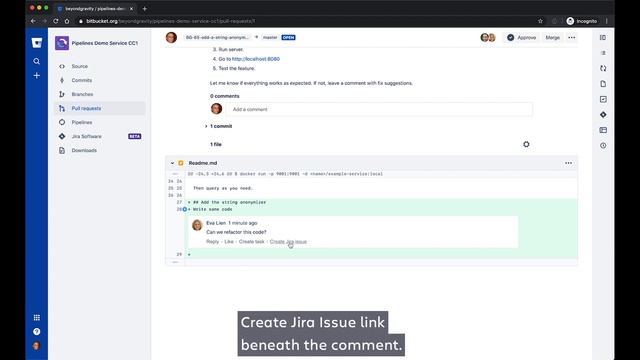Open Commits in the repository navigation

pos(82,80)
